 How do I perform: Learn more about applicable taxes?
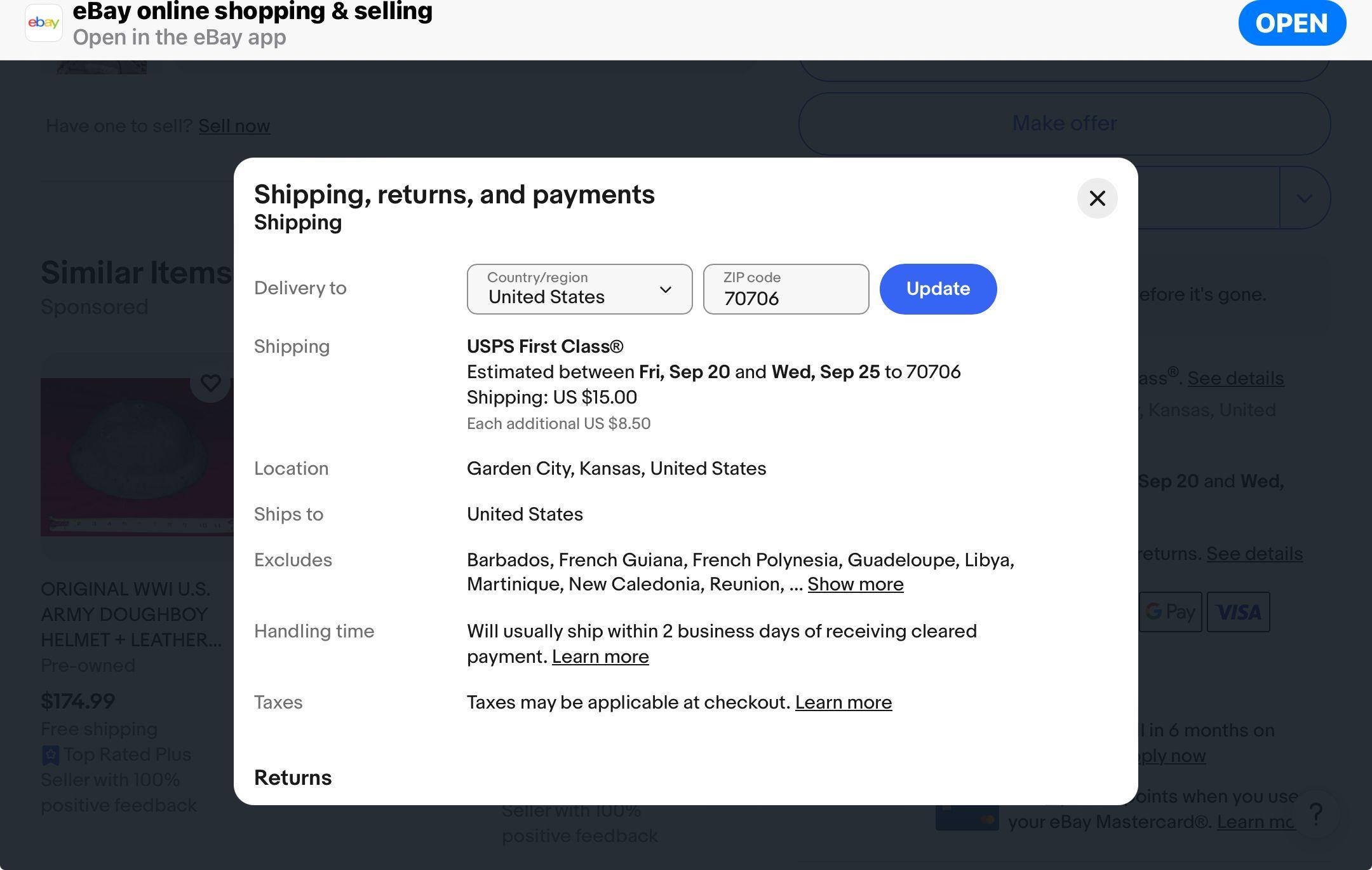(x=844, y=702)
